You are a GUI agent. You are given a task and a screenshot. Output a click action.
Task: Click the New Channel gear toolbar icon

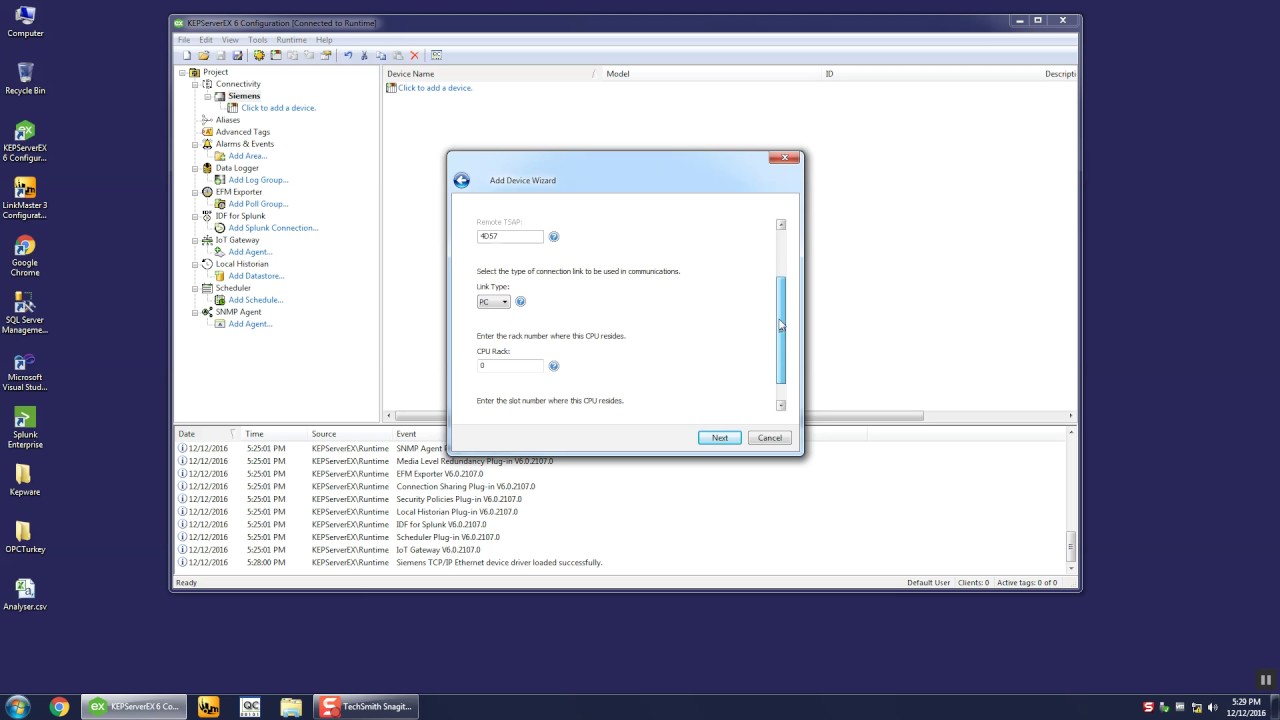point(259,55)
